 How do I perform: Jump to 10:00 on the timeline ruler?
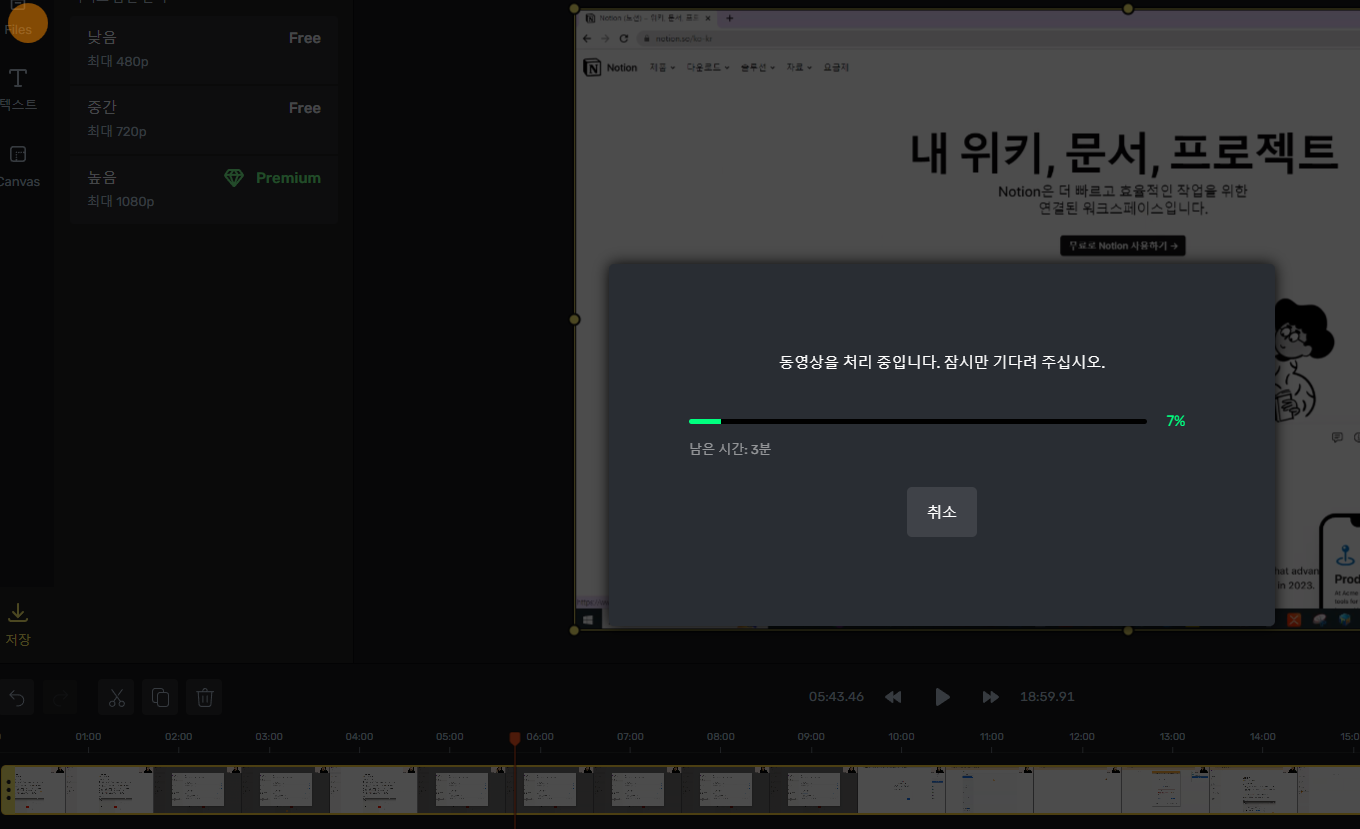click(901, 737)
